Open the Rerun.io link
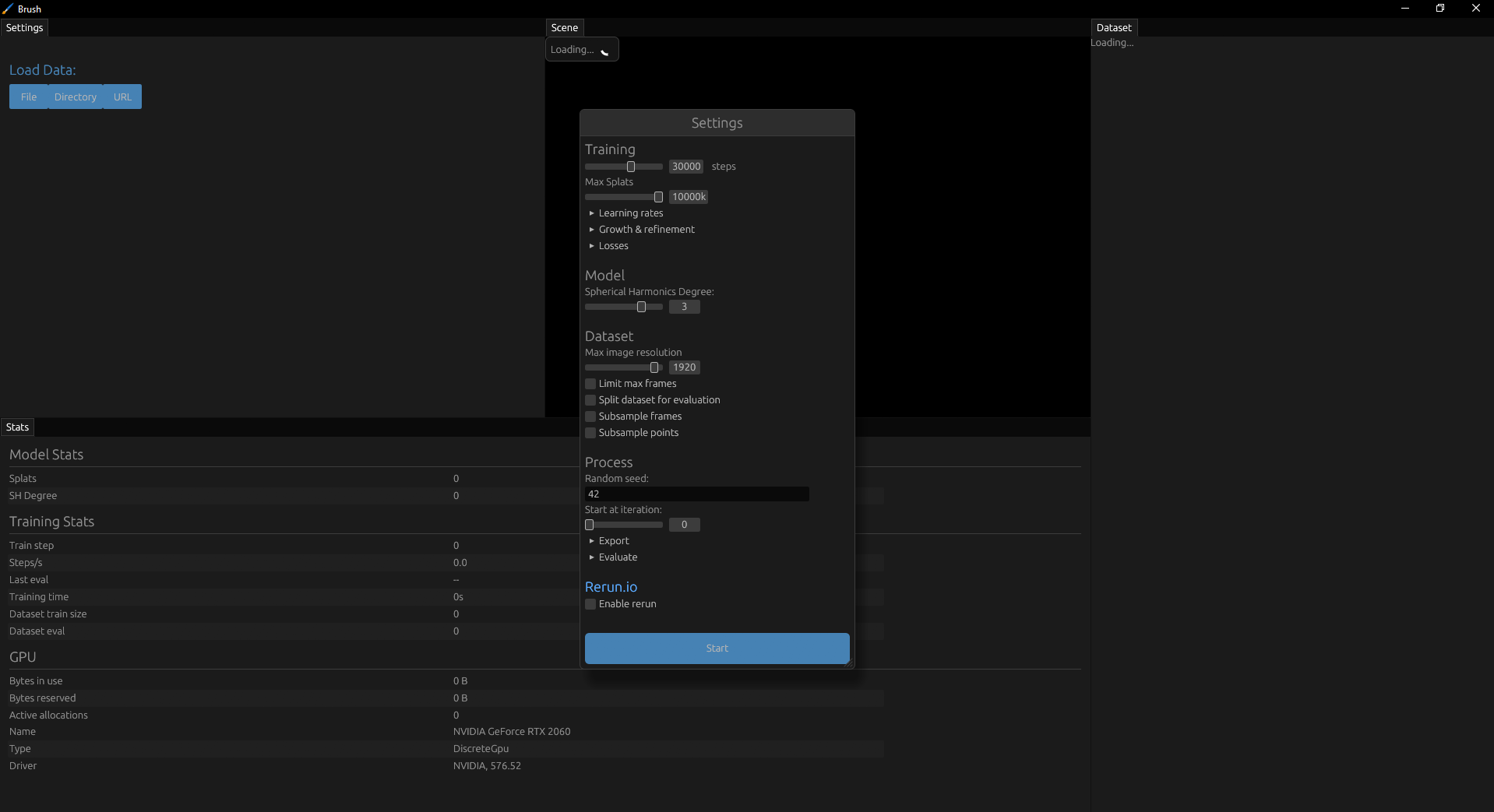1494x812 pixels. [x=611, y=586]
